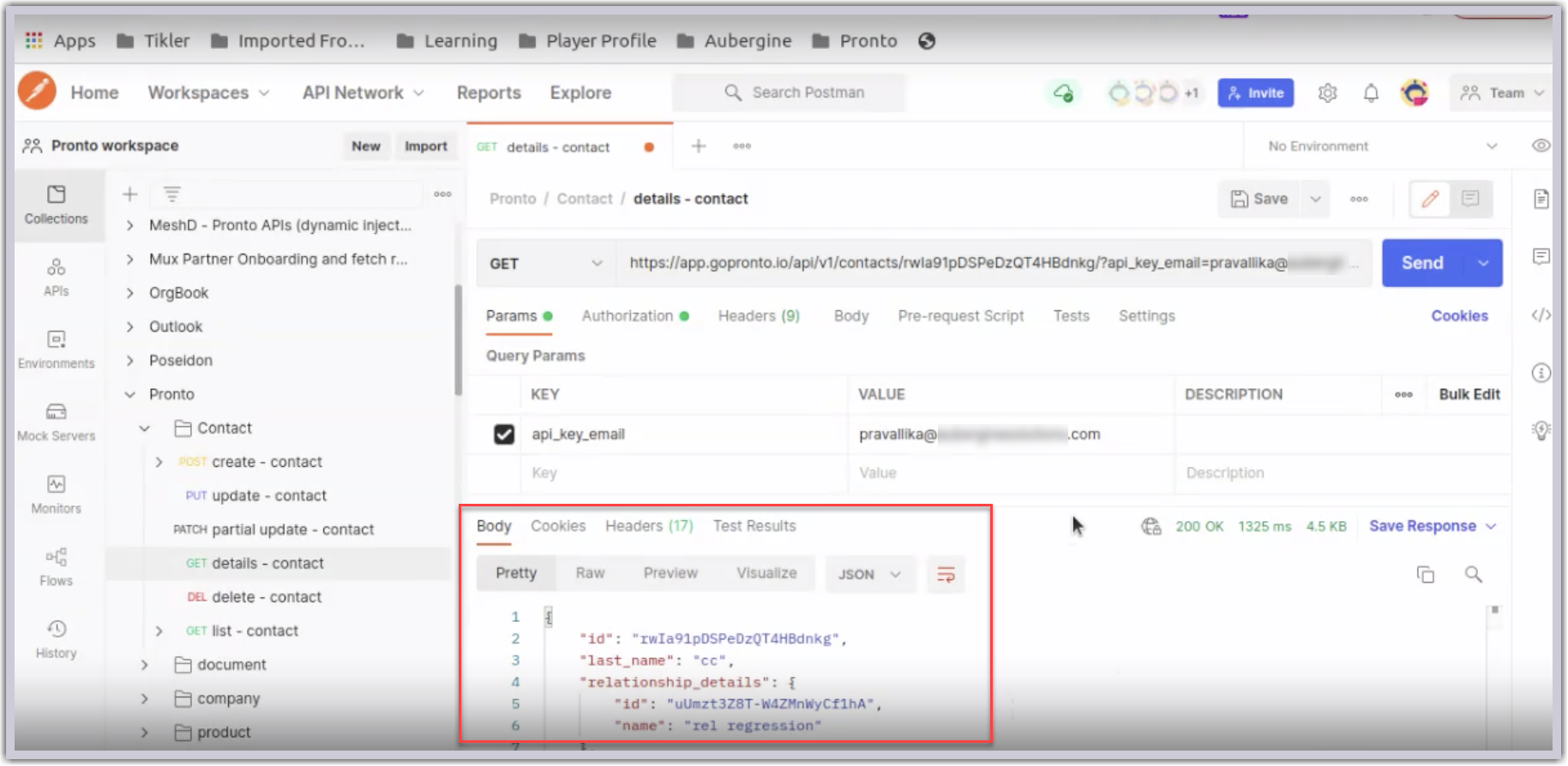Image resolution: width=1568 pixels, height=766 pixels.
Task: Open Flows sidebar section
Action: pos(57,567)
